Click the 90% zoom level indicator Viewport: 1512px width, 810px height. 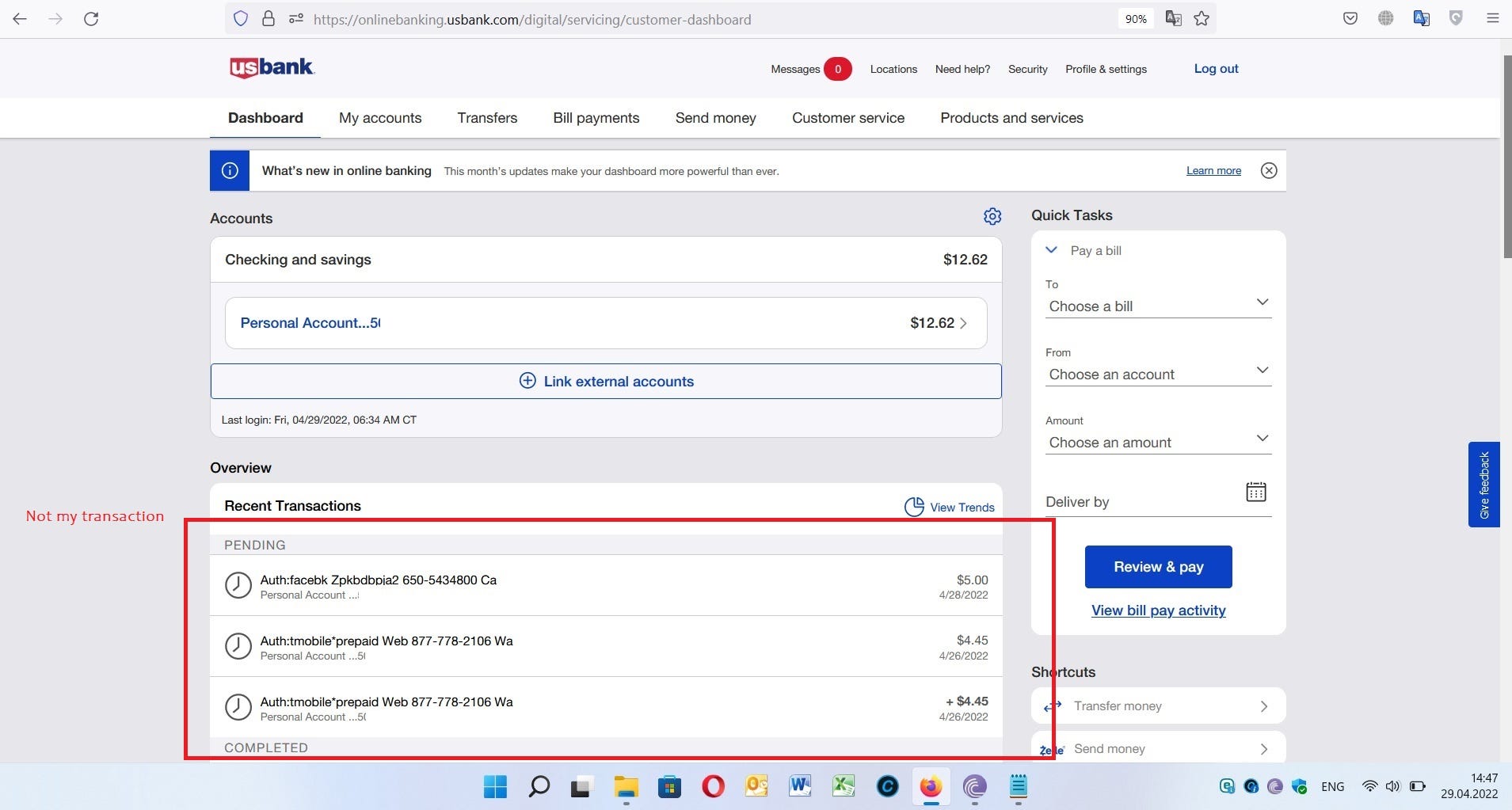(1136, 19)
